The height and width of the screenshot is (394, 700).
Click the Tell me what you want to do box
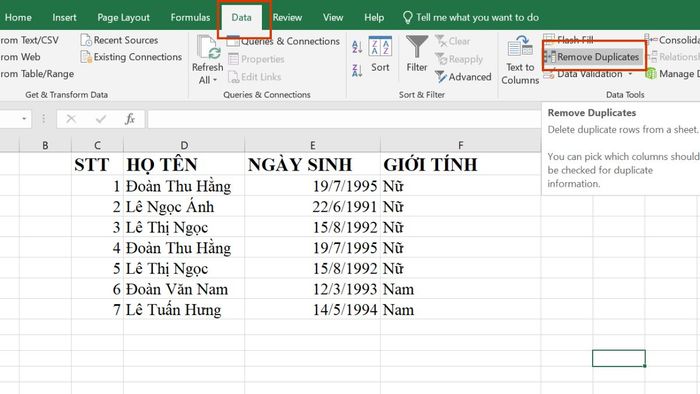[471, 17]
